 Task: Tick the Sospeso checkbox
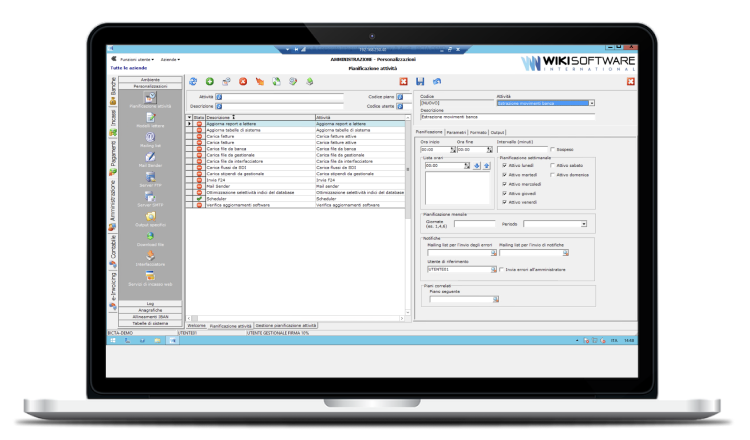coord(553,150)
